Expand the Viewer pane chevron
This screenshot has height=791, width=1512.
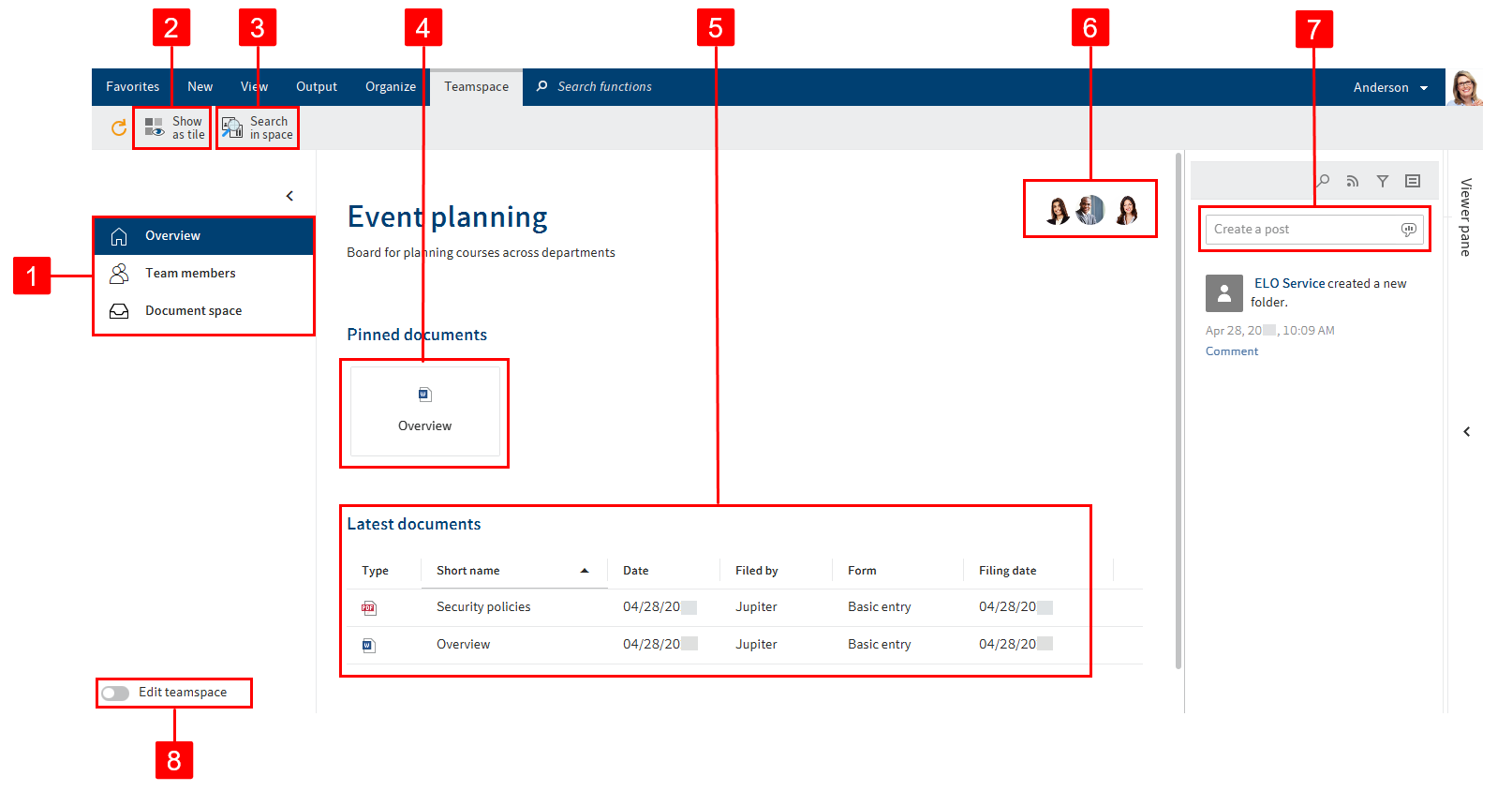click(1467, 432)
